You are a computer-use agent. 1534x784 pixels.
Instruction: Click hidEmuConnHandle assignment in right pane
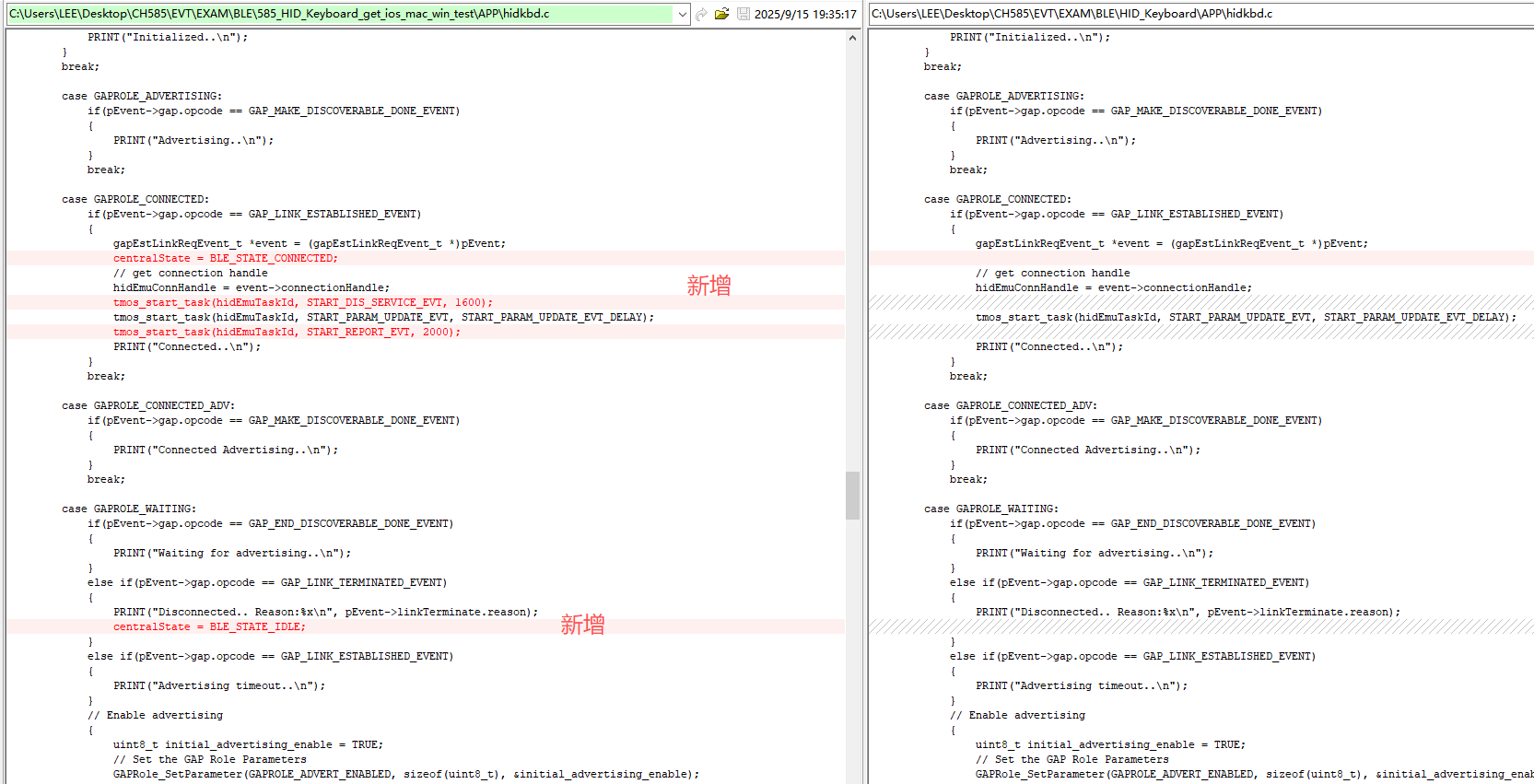point(1114,287)
